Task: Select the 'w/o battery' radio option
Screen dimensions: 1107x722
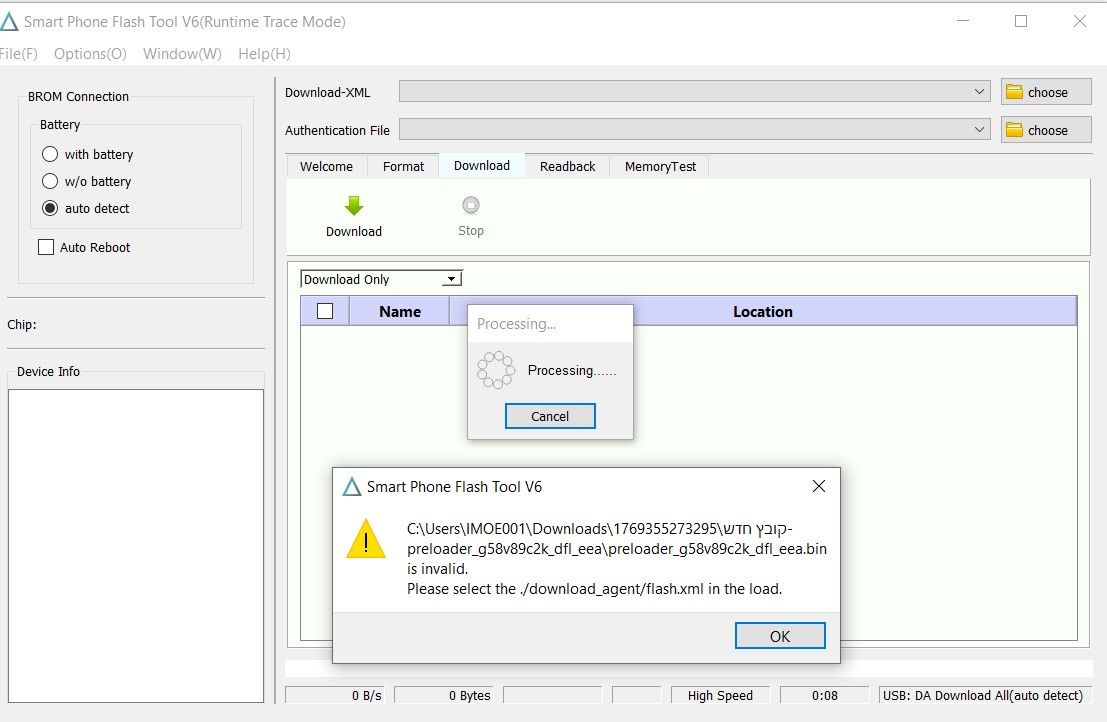Action: tap(49, 181)
